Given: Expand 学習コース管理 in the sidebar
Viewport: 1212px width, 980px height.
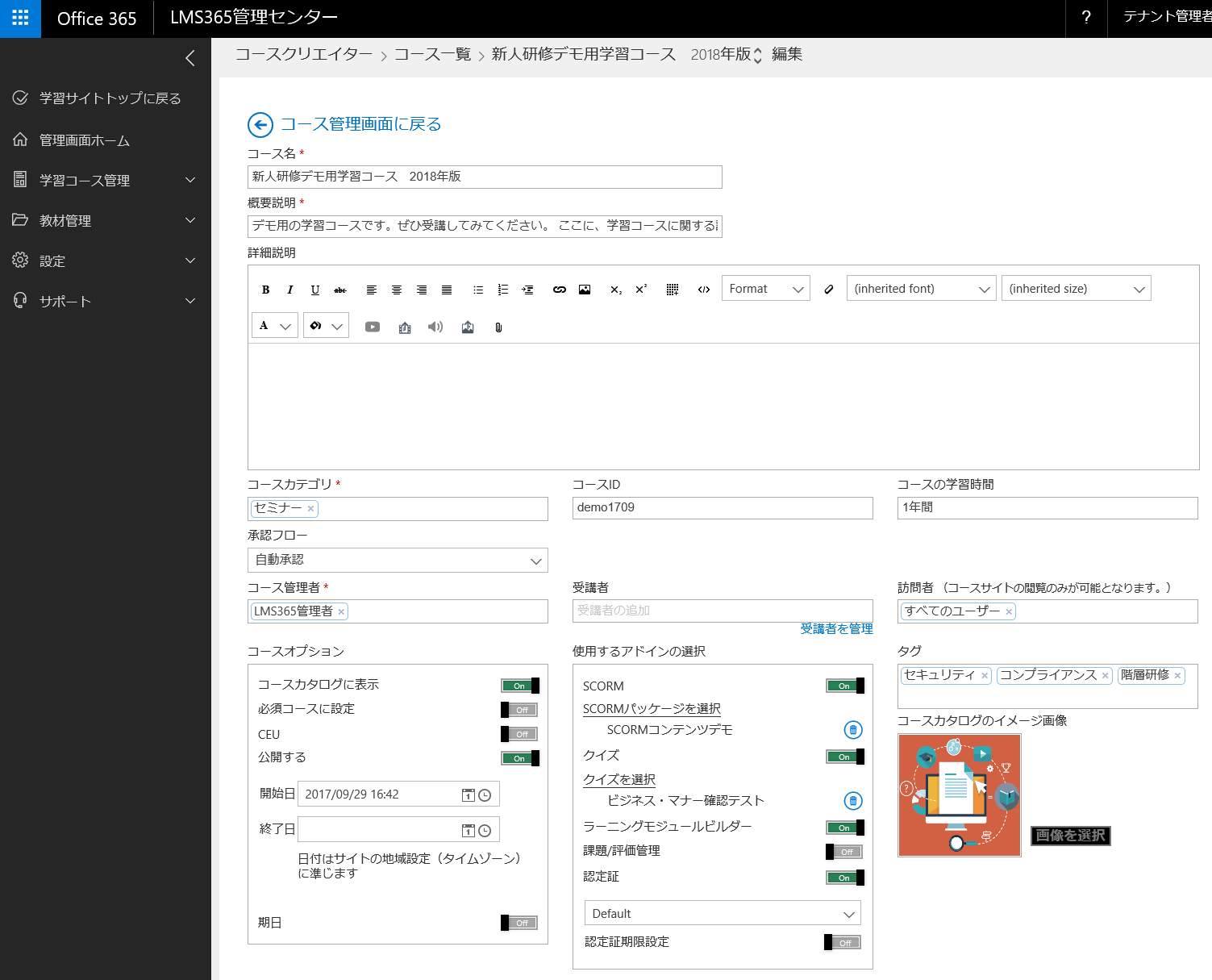Looking at the screenshot, I should pos(105,181).
